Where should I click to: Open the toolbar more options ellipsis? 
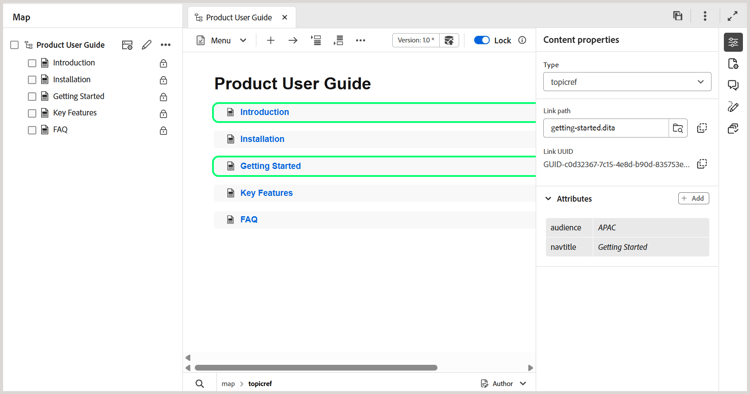361,41
